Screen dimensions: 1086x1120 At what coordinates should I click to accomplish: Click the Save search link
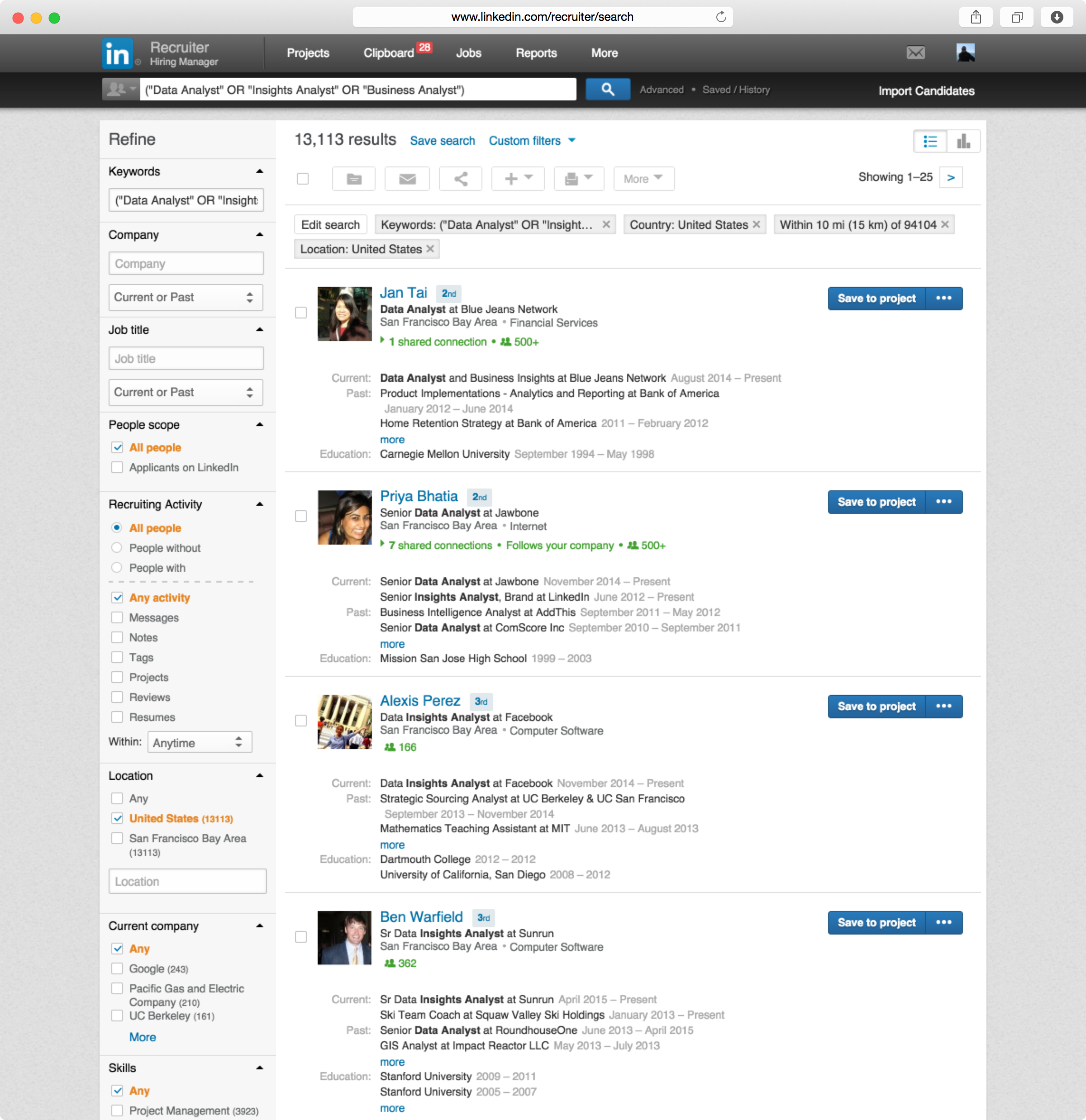point(442,141)
